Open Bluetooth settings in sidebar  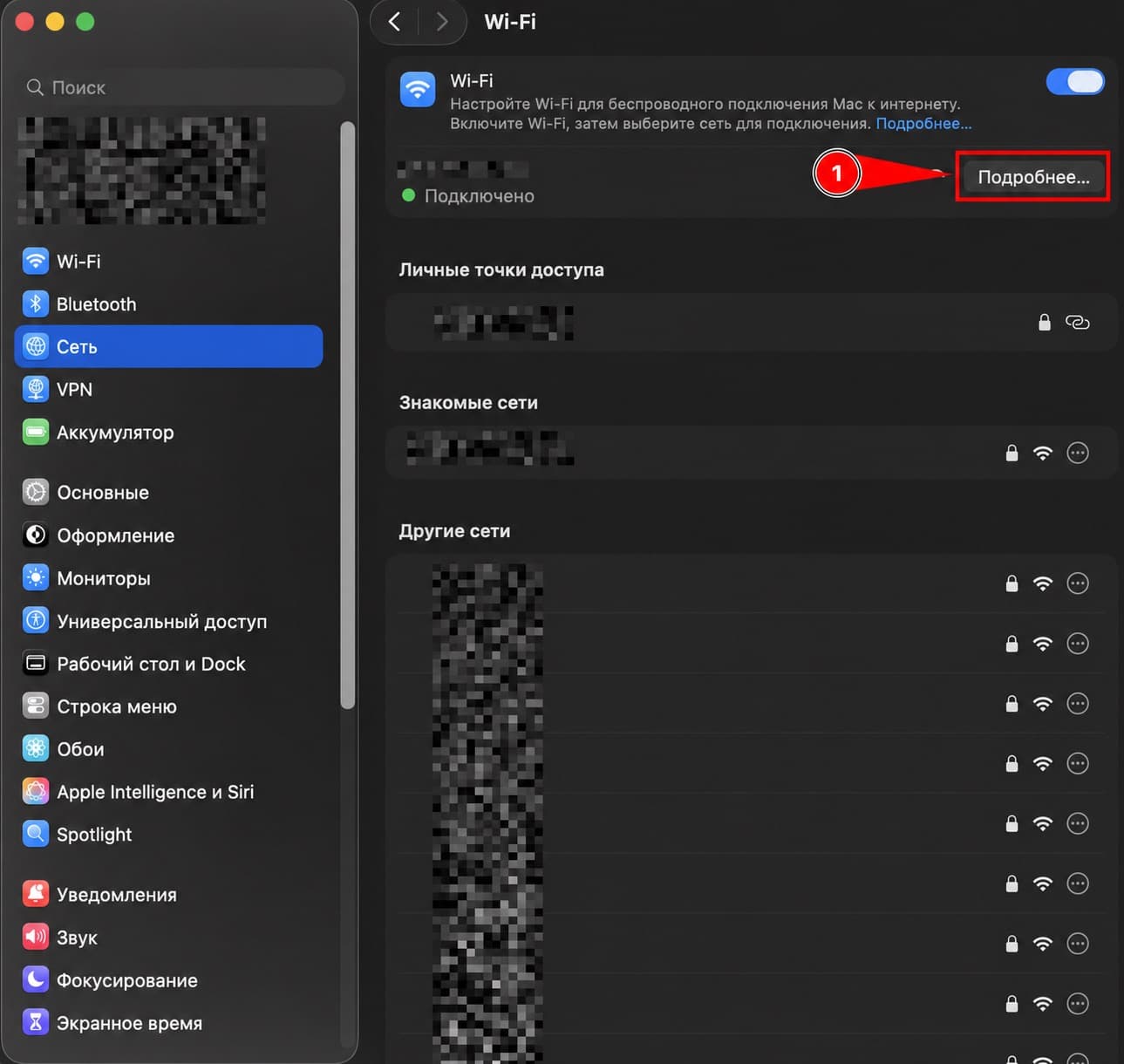(168, 304)
